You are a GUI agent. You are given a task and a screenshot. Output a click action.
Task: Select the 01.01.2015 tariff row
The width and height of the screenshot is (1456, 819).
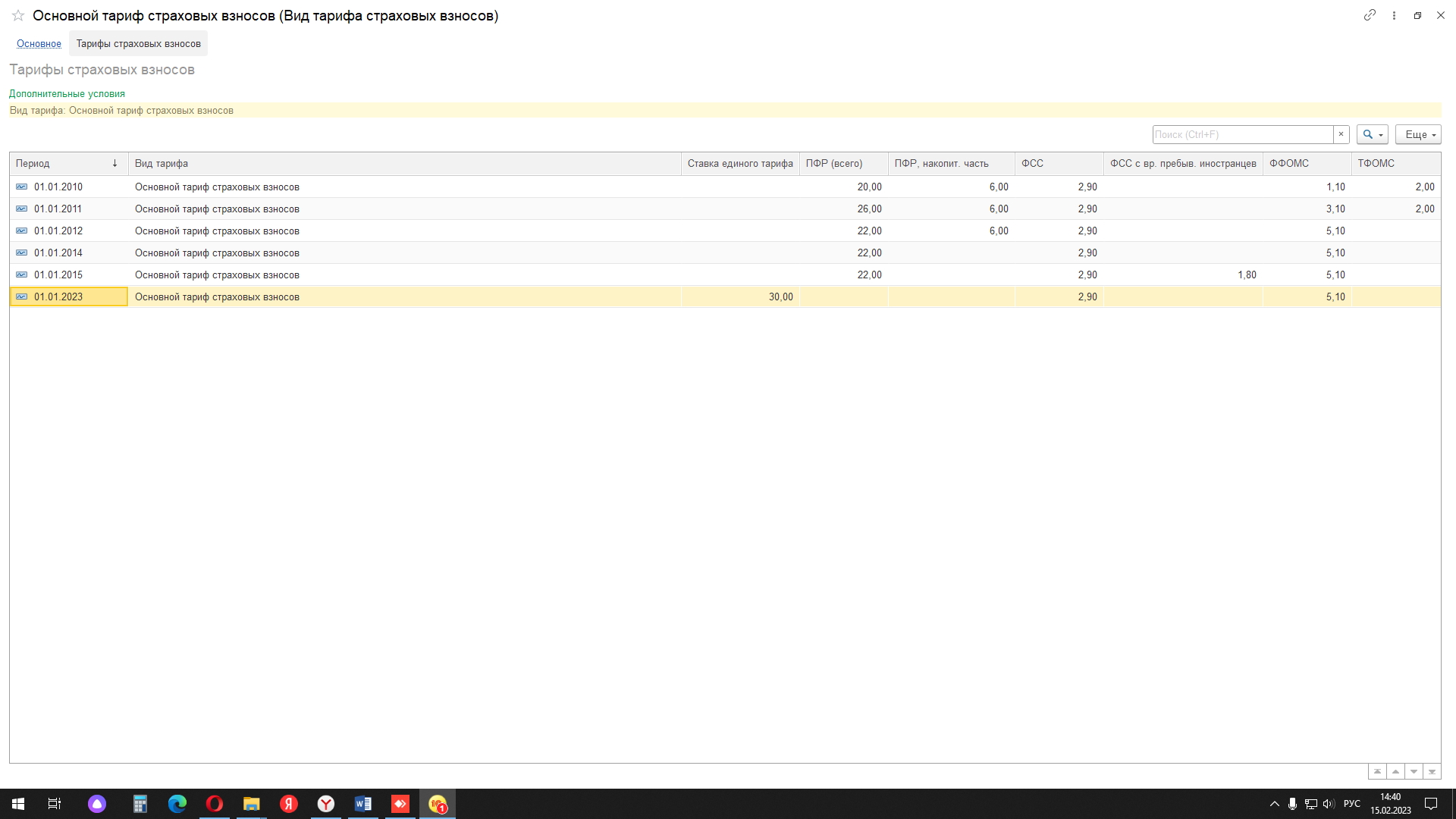pyautogui.click(x=217, y=275)
